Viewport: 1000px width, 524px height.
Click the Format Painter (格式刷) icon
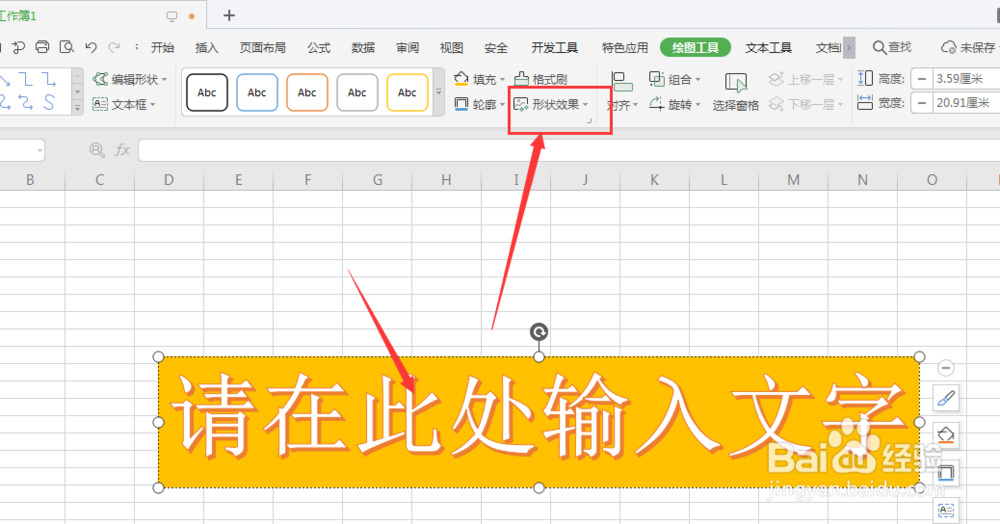pos(522,78)
